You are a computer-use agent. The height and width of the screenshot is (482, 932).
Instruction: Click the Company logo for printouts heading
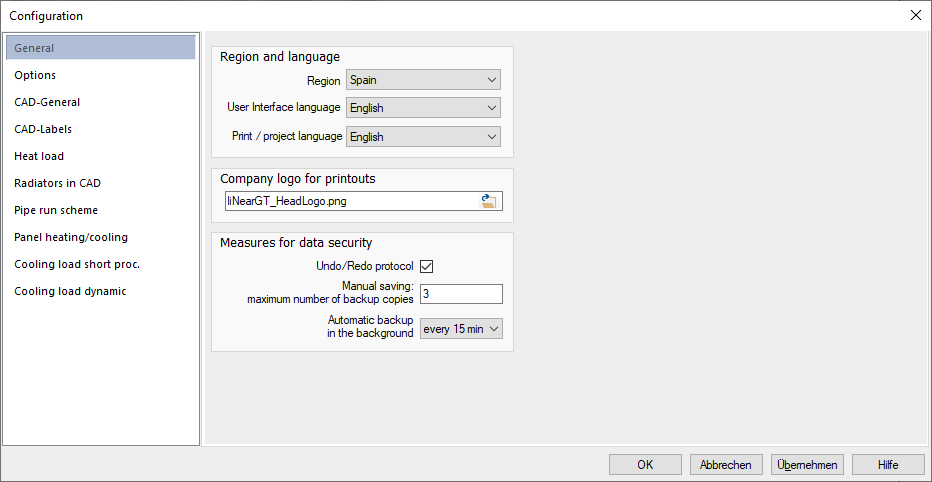click(x=298, y=178)
